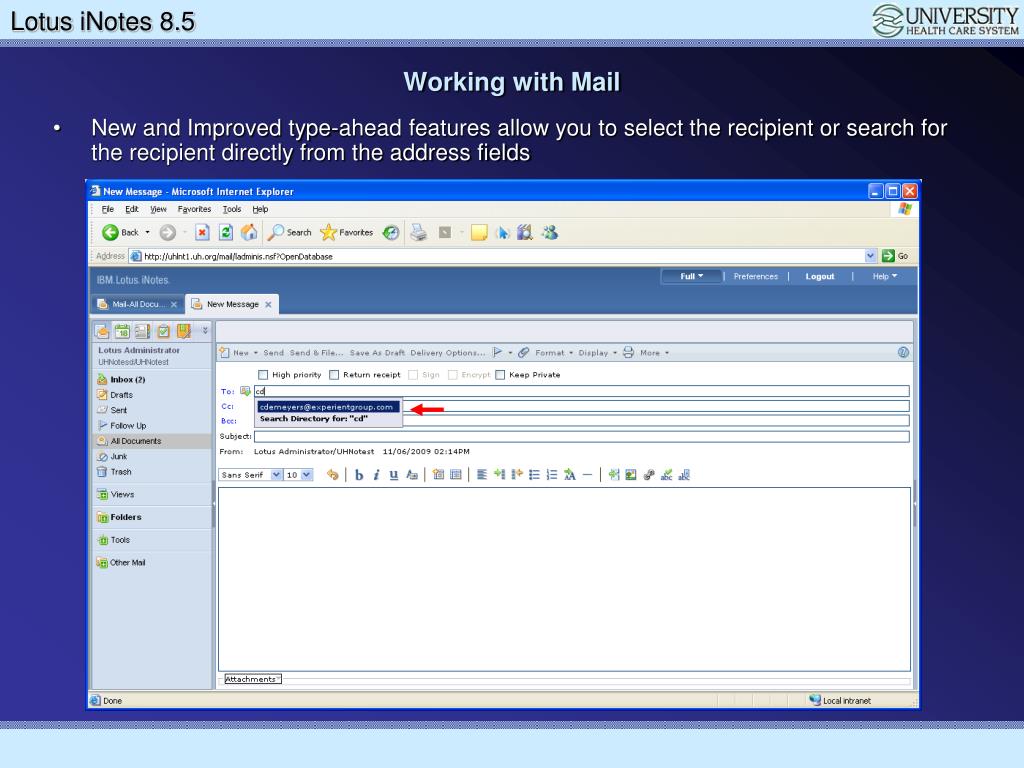This screenshot has height=768, width=1024.
Task: Expand the New button dropdown arrow
Action: point(256,353)
